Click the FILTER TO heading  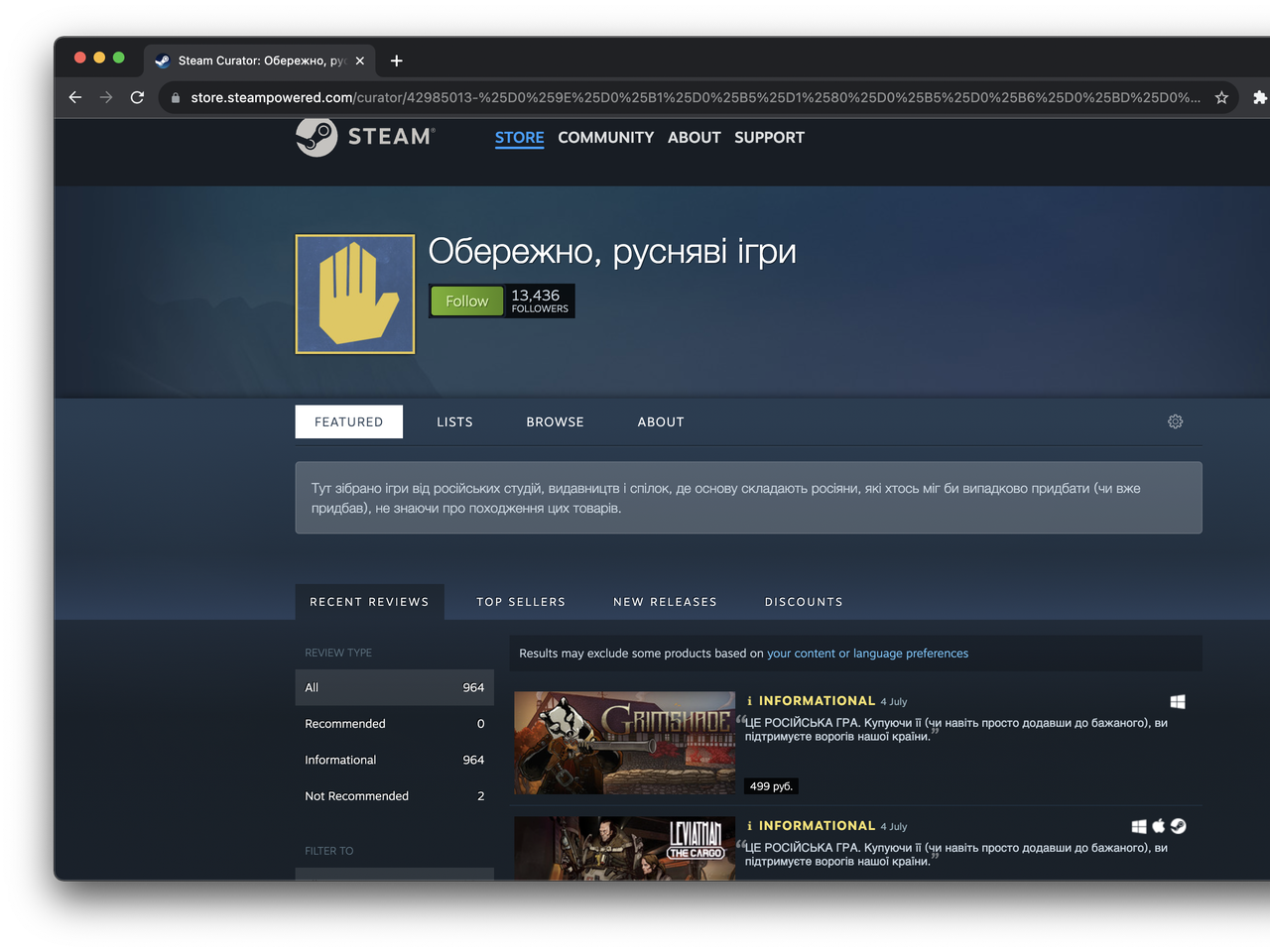coord(328,851)
